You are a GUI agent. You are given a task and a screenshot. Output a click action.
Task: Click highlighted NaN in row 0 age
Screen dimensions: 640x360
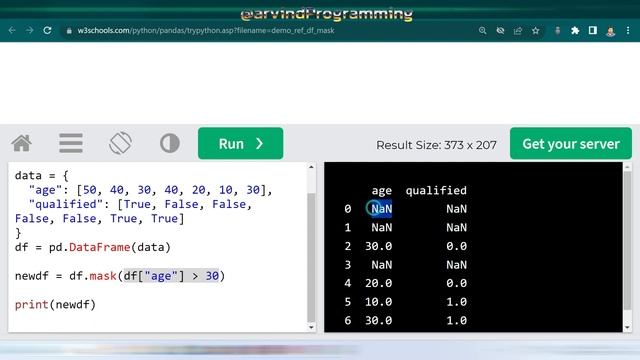coord(381,209)
